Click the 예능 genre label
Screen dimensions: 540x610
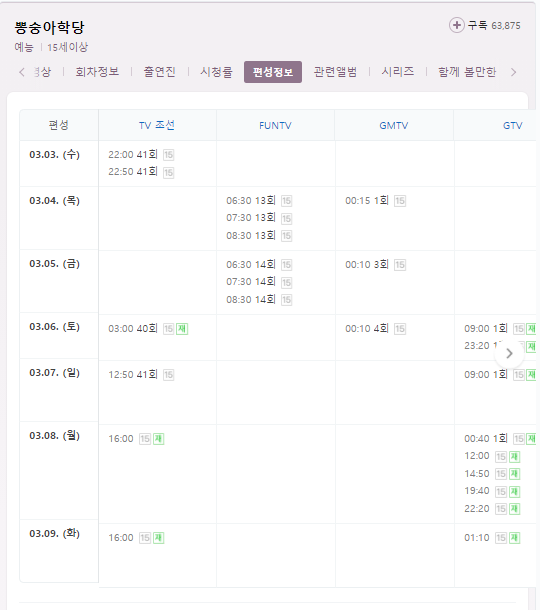tap(24, 47)
